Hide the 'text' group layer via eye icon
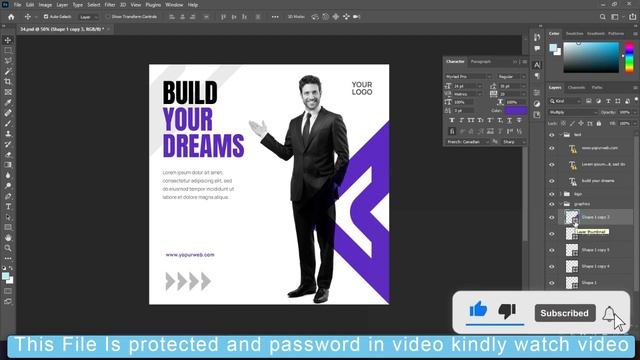This screenshot has height=360, width=640. [552, 135]
